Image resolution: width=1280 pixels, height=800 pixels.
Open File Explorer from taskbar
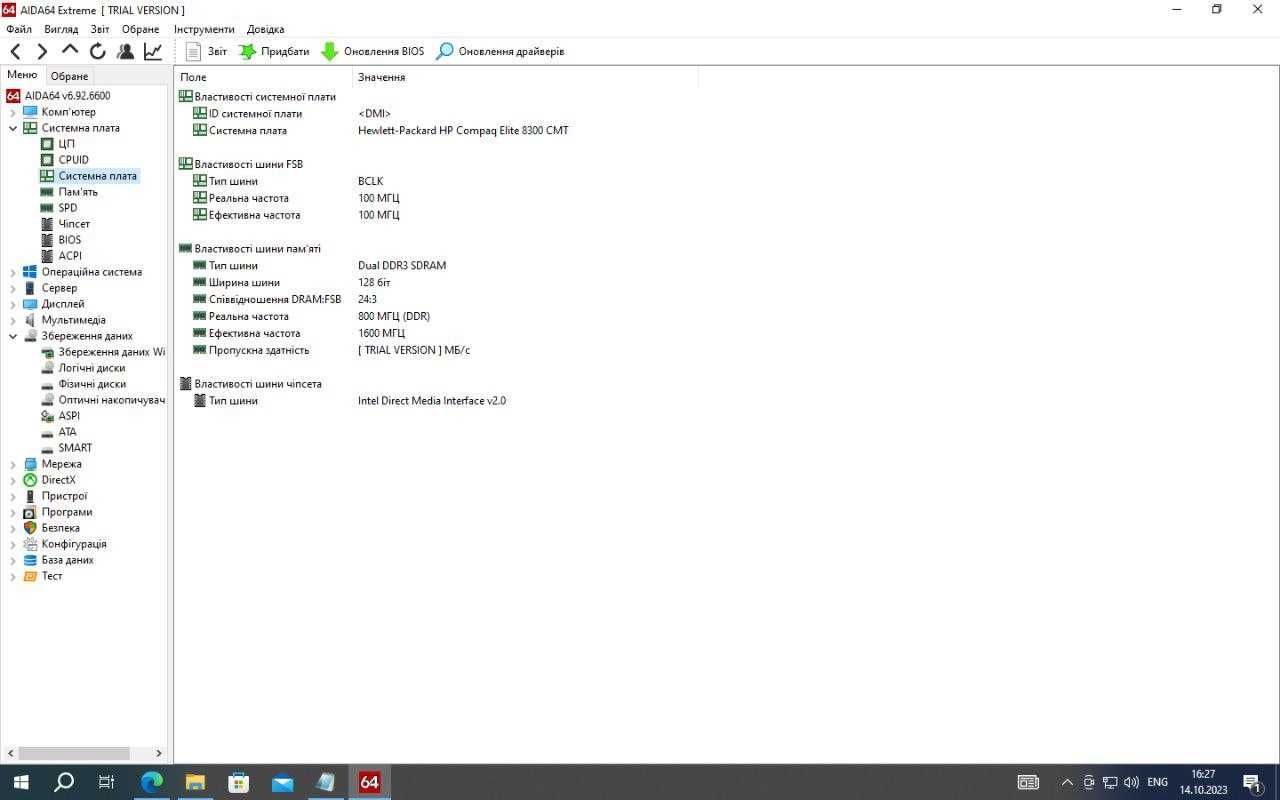pos(195,782)
